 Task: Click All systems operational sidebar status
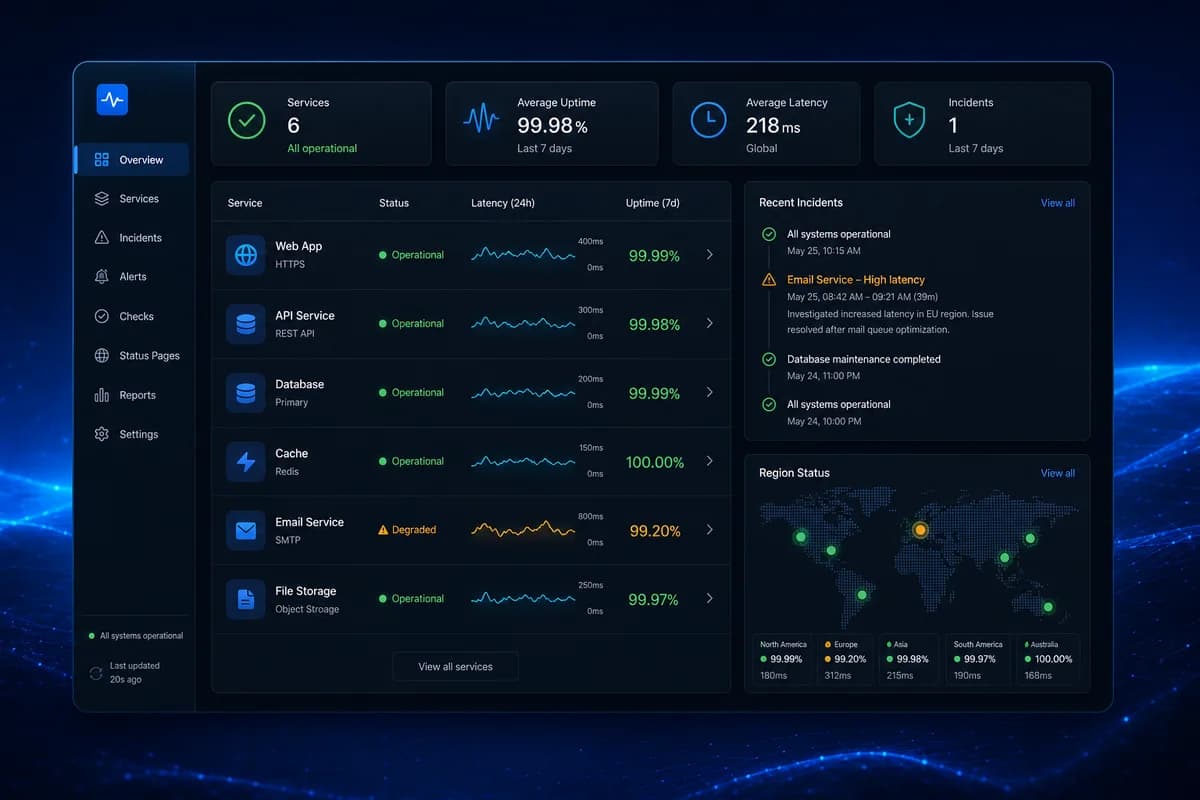135,636
